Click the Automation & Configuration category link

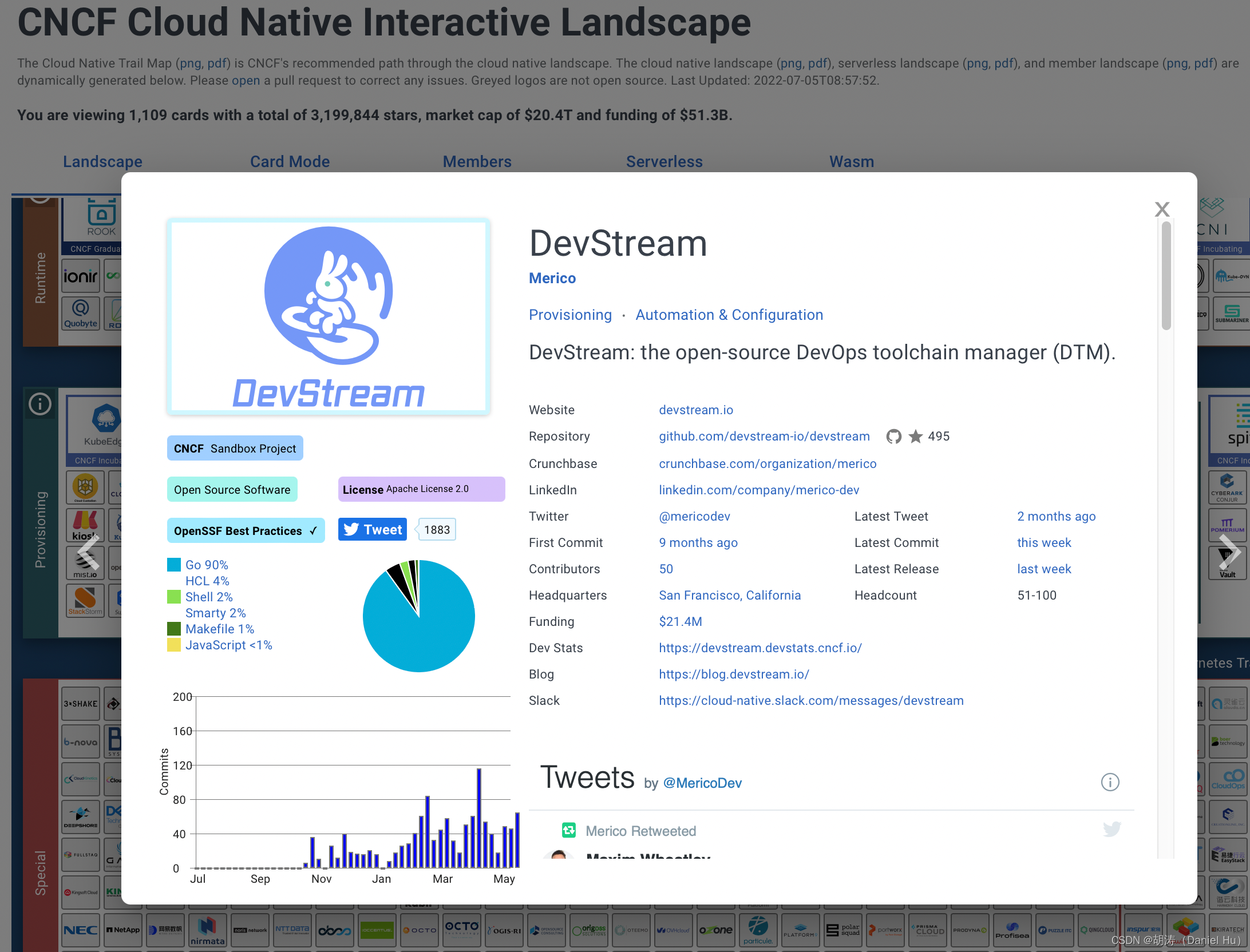coord(729,314)
